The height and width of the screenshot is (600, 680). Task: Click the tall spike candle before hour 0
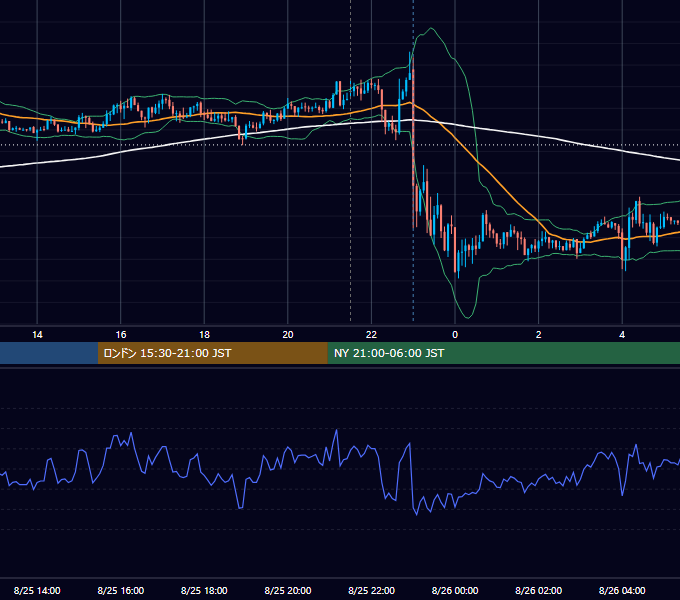(x=413, y=143)
